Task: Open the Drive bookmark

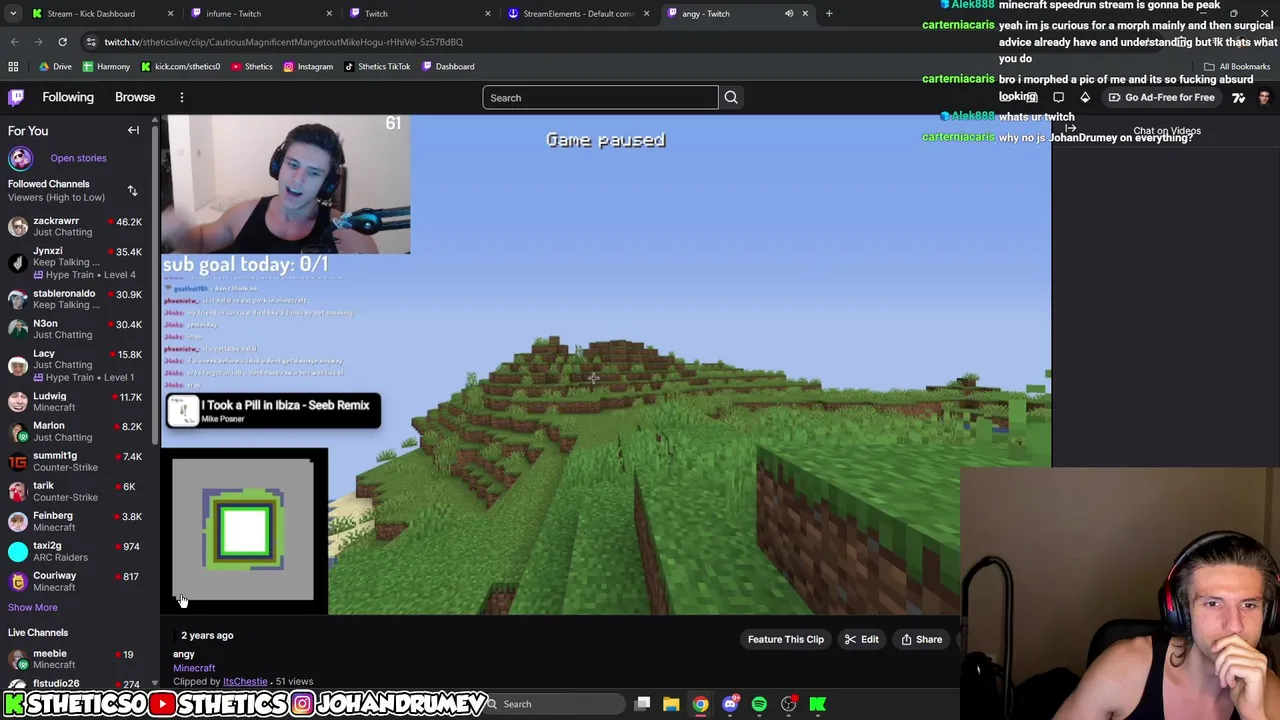Action: (x=55, y=66)
